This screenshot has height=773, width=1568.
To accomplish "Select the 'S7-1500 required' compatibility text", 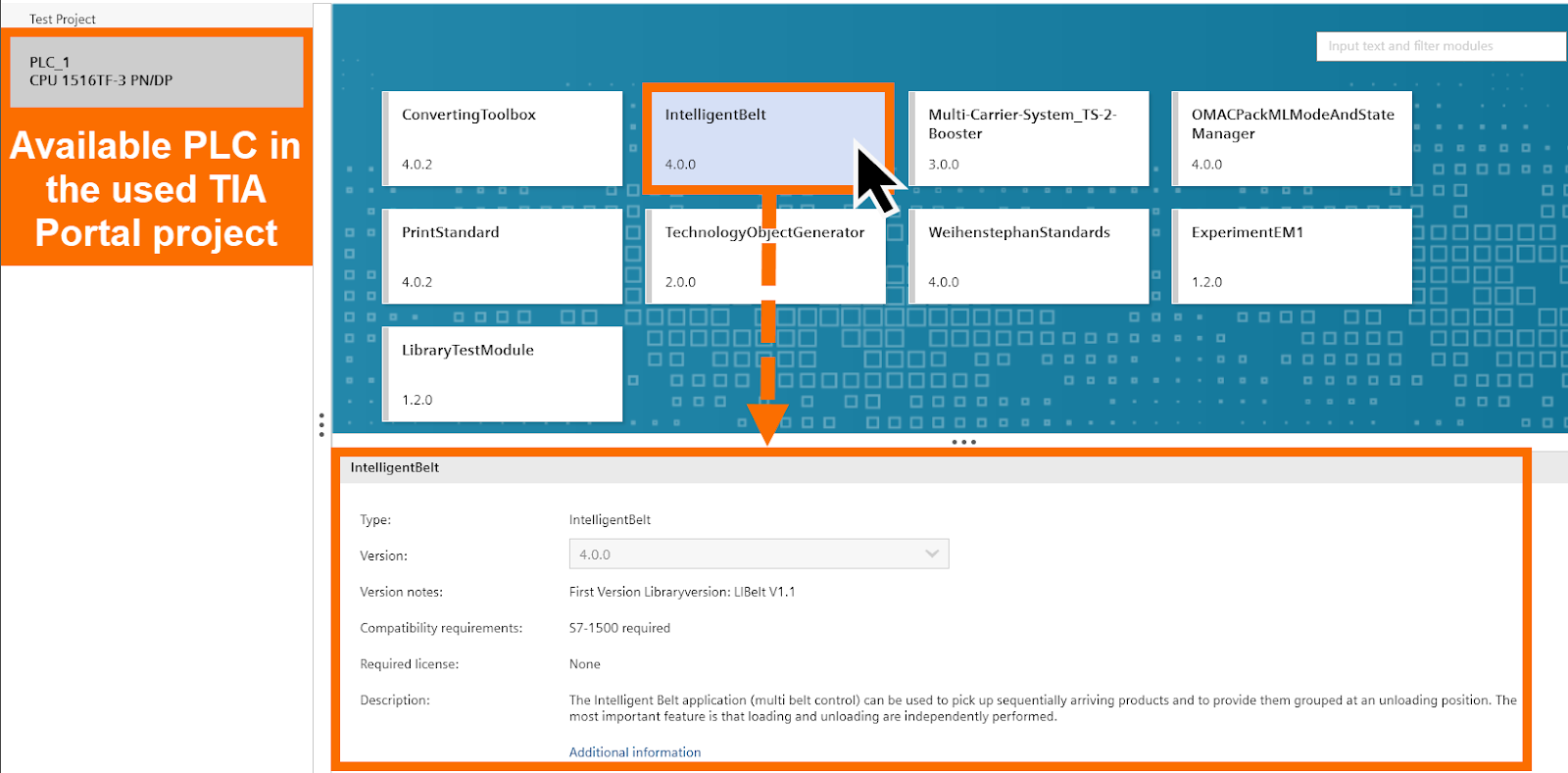I will [619, 628].
